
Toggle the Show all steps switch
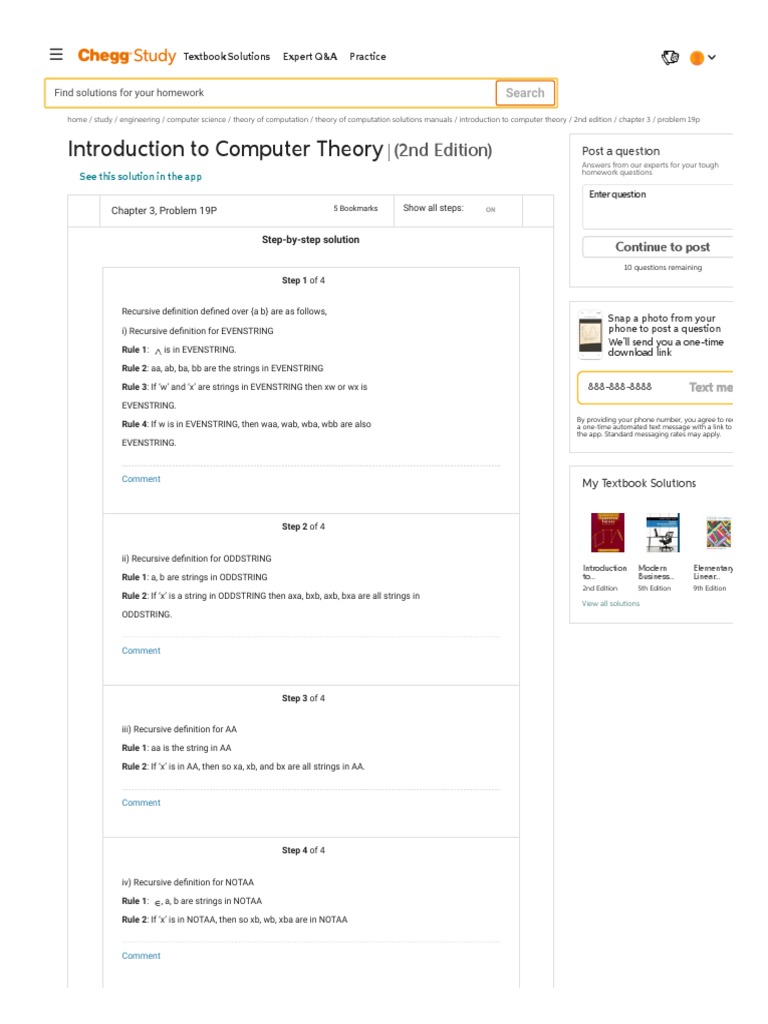(490, 209)
